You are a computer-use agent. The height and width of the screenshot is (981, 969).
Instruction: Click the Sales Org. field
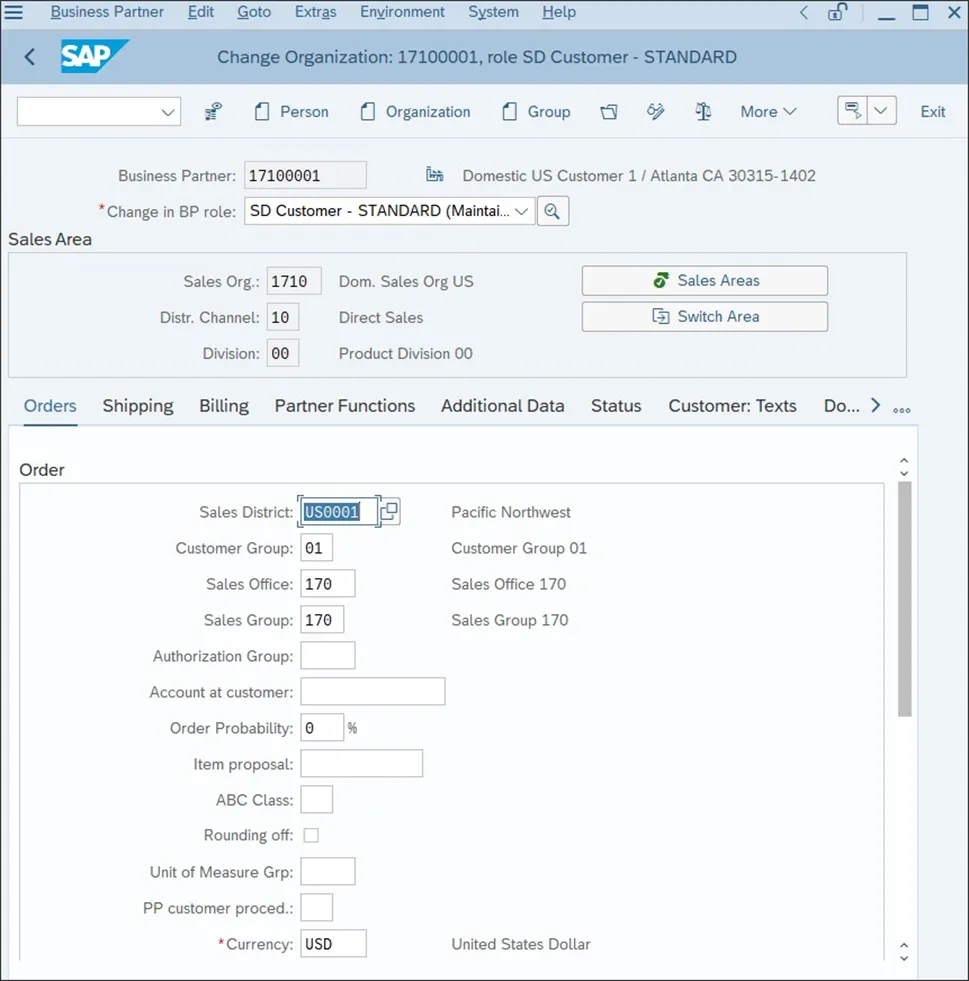294,281
